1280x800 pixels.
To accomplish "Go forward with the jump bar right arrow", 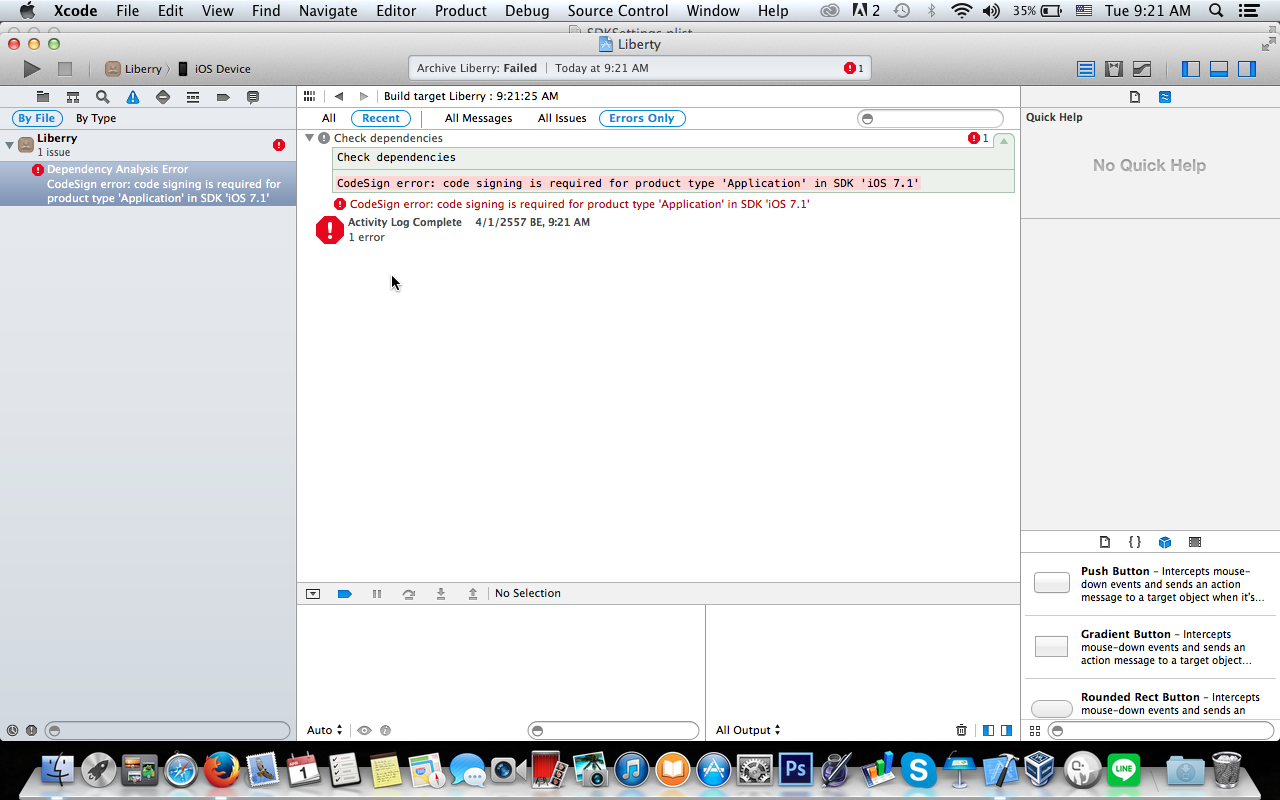I will [x=363, y=96].
